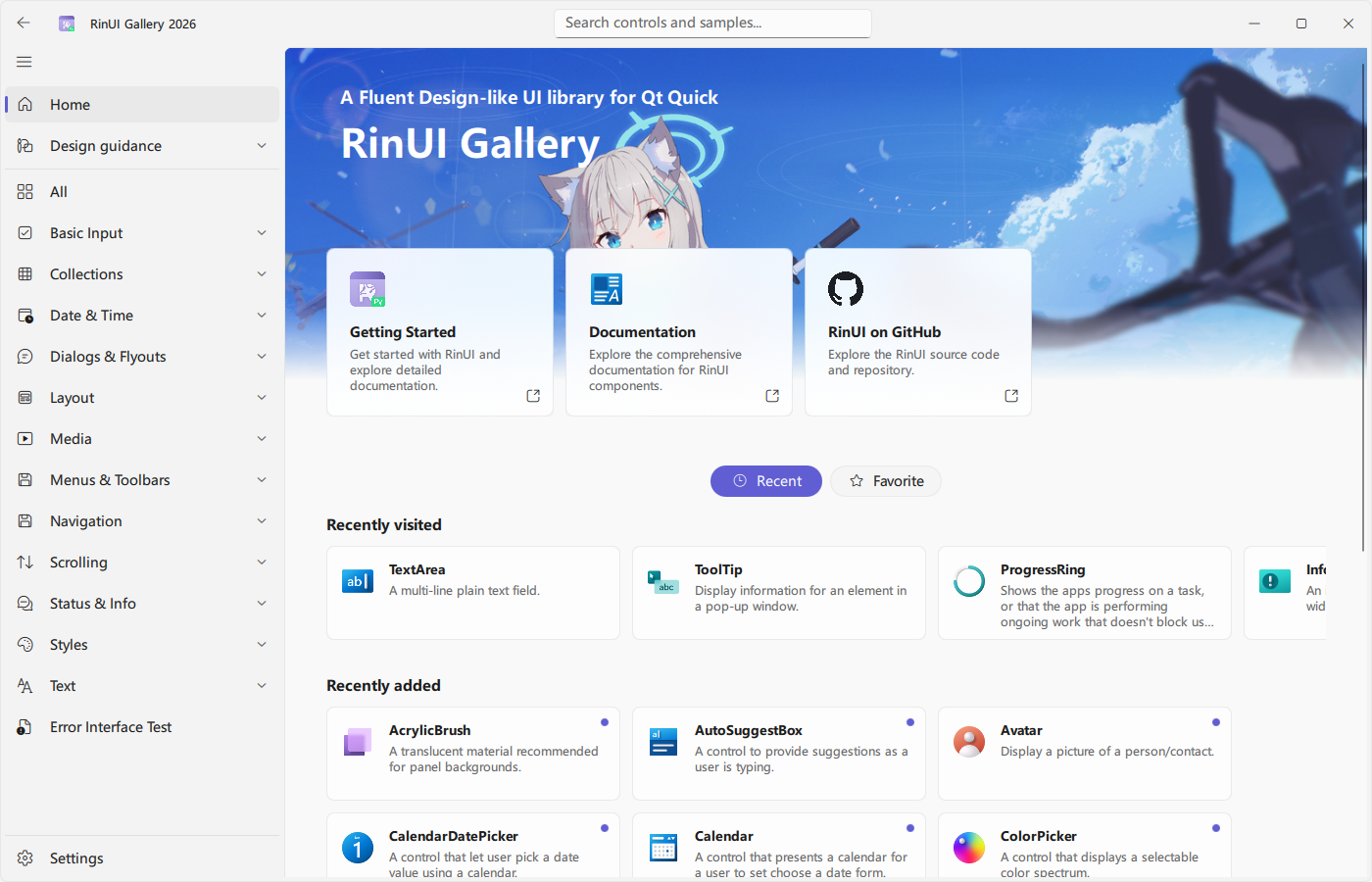
Task: Select the Recent tab
Action: click(x=766, y=481)
